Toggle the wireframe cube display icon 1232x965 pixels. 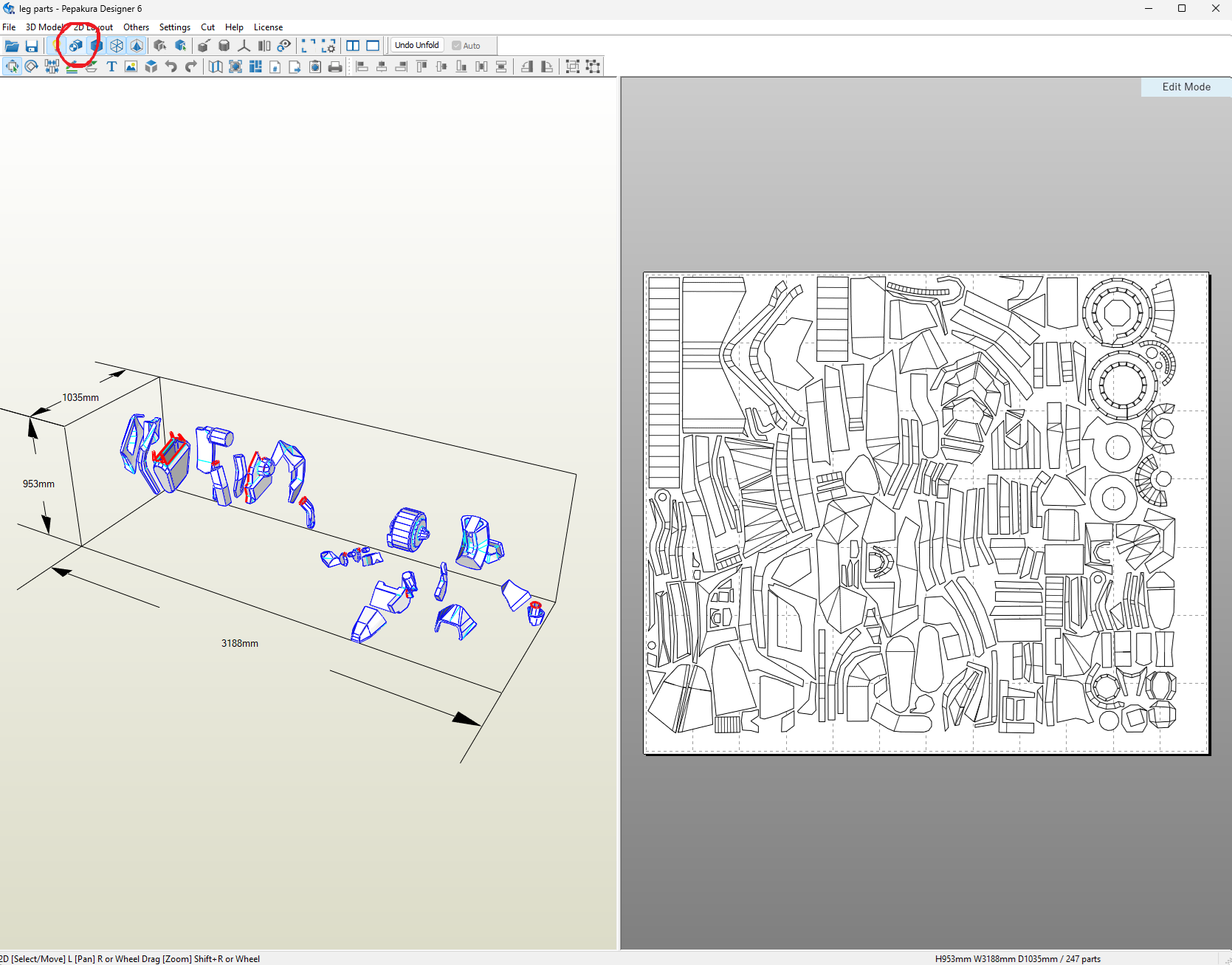tap(117, 46)
